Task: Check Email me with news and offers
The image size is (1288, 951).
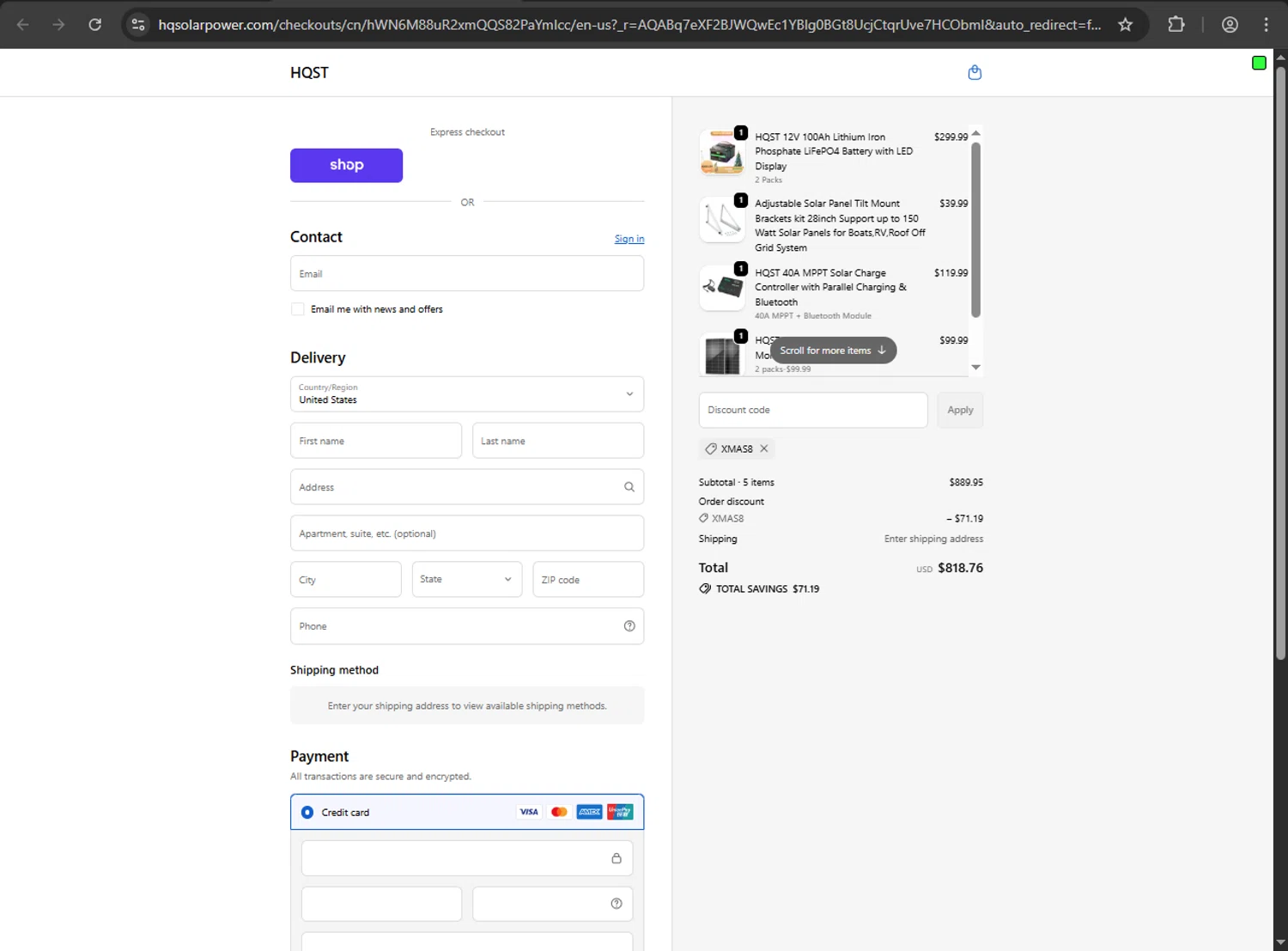Action: pyautogui.click(x=298, y=309)
